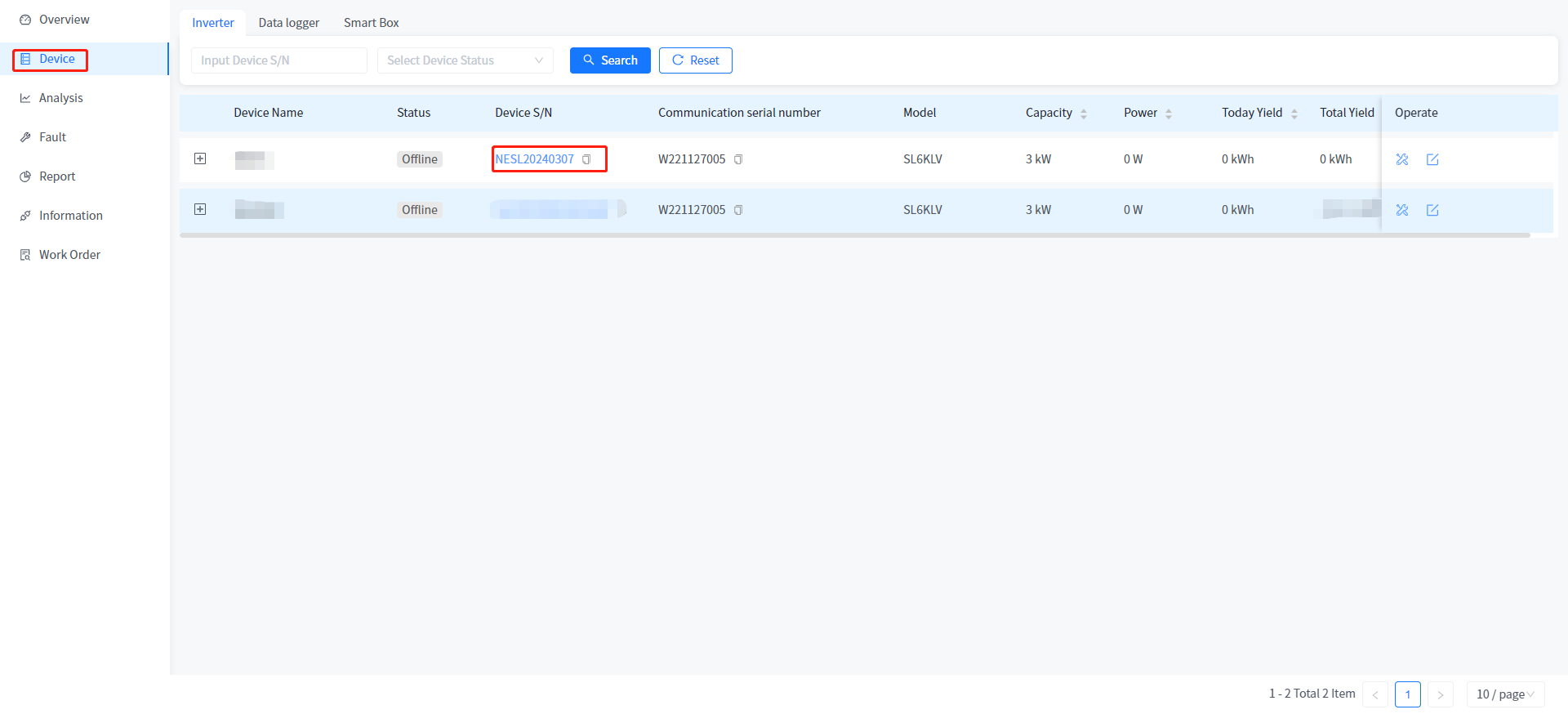The width and height of the screenshot is (1568, 714).
Task: Copy first row communication serial number
Action: (738, 159)
